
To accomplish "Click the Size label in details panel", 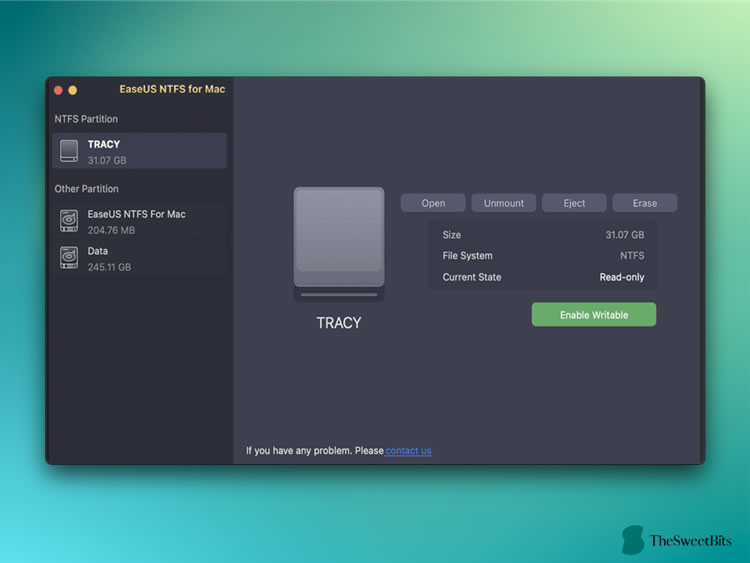I will [452, 235].
